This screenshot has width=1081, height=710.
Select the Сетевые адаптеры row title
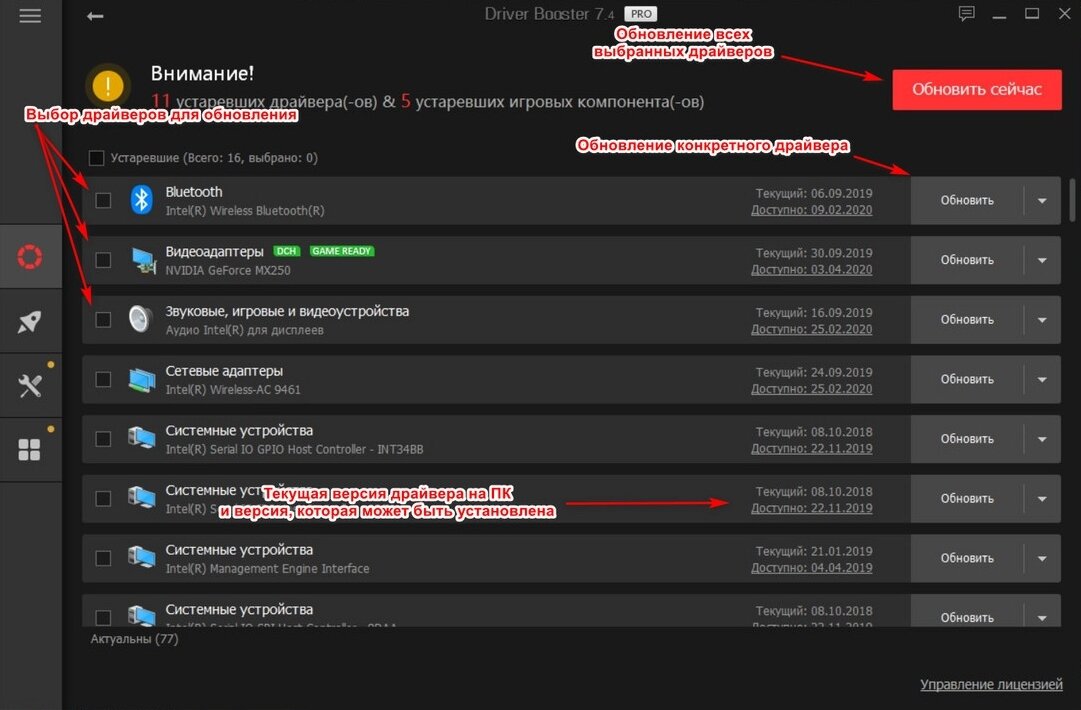coord(224,371)
